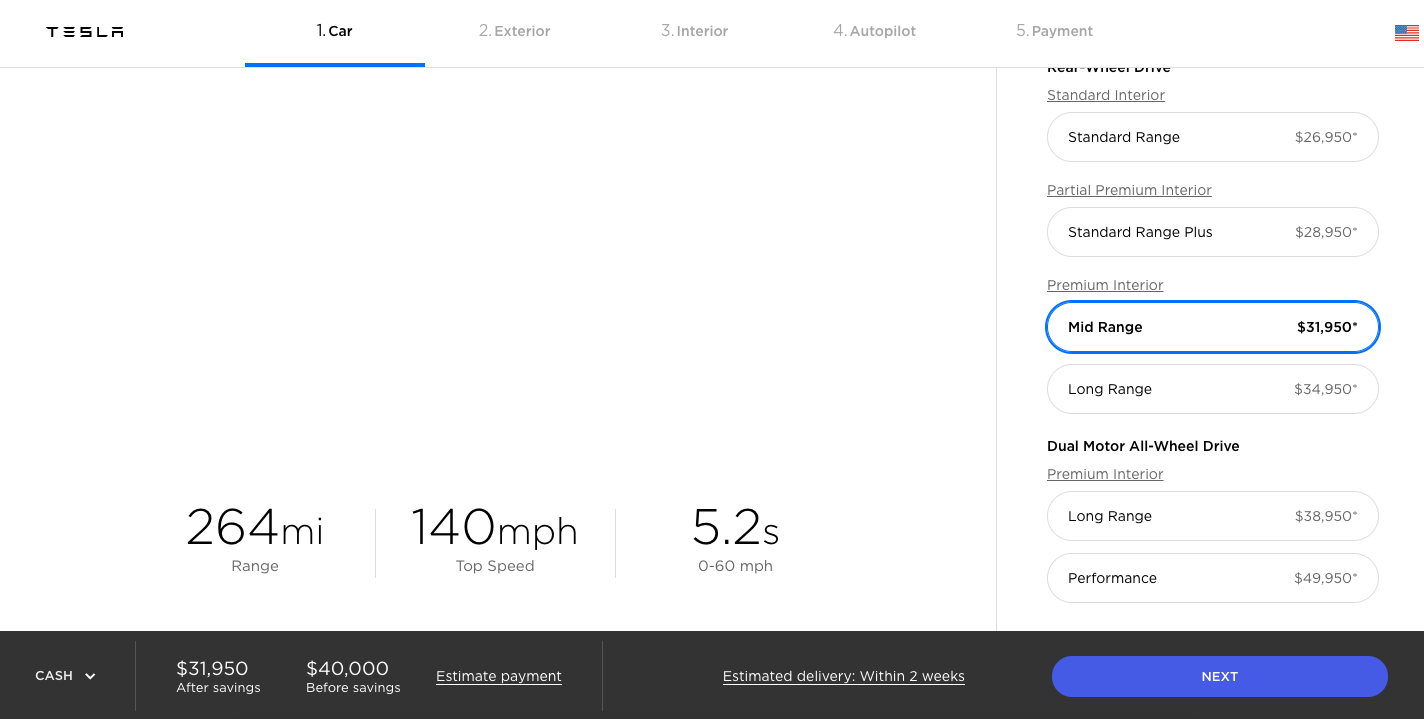Jump to the 5. Payment tab
Screen dimensions: 1424x719
click(1054, 31)
